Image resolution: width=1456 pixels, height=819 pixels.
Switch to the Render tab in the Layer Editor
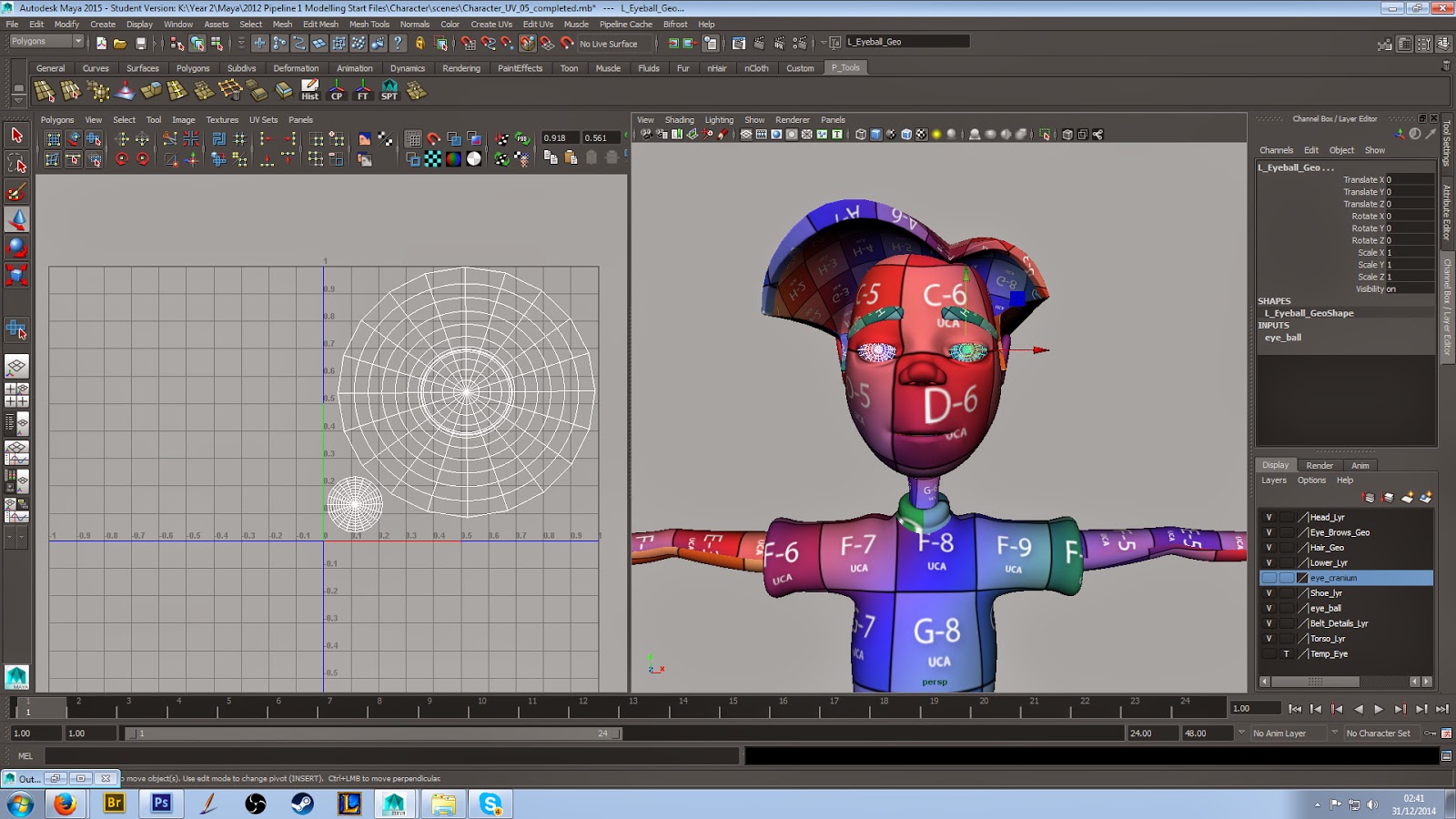[1319, 465]
